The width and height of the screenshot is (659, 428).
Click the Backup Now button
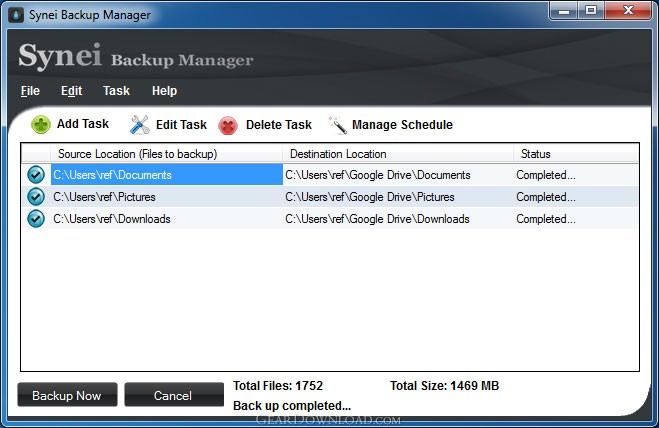67,395
